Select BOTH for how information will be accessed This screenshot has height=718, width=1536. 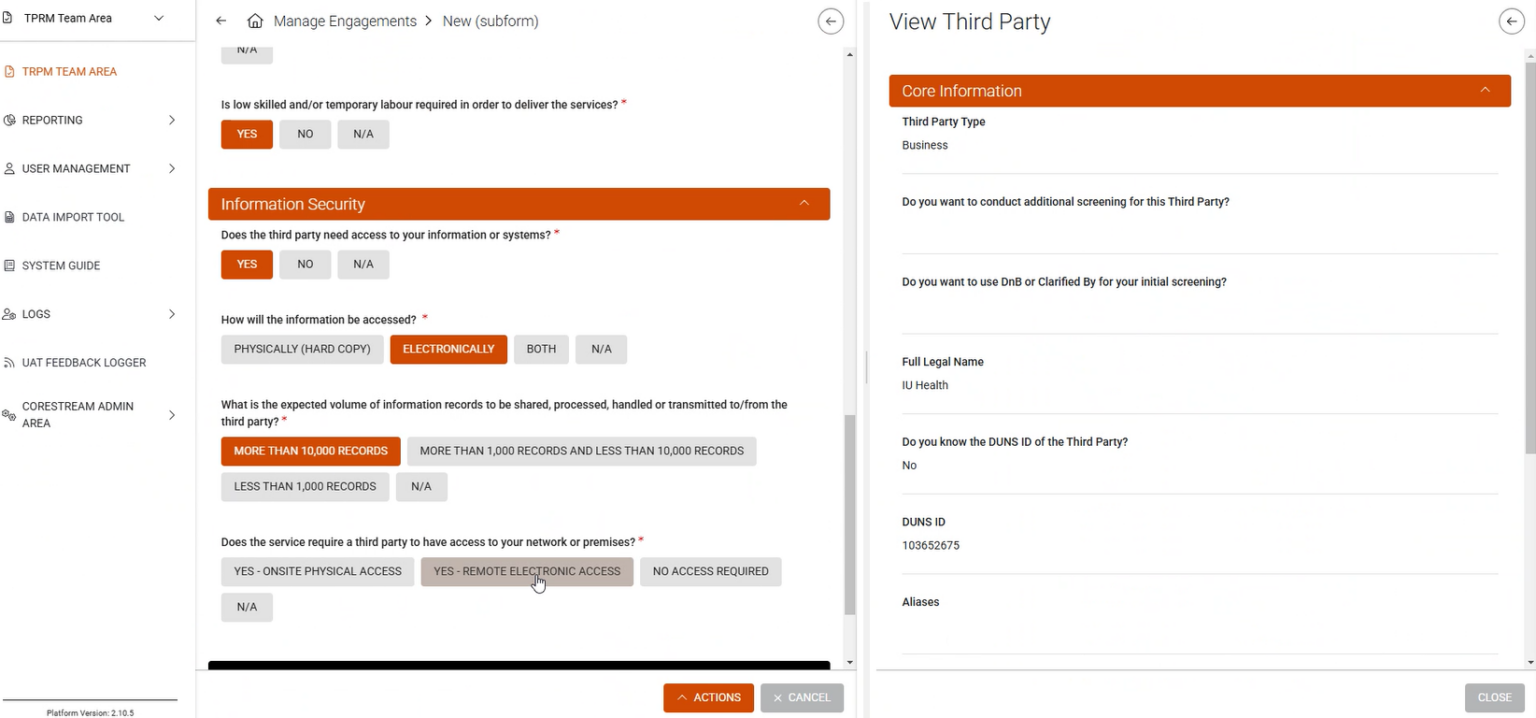(541, 349)
